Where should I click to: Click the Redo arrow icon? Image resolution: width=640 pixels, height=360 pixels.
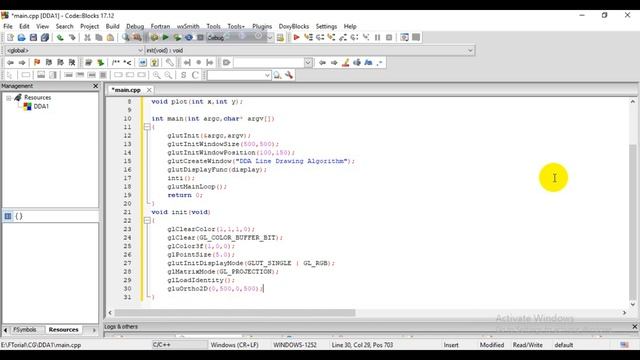tap(72, 38)
